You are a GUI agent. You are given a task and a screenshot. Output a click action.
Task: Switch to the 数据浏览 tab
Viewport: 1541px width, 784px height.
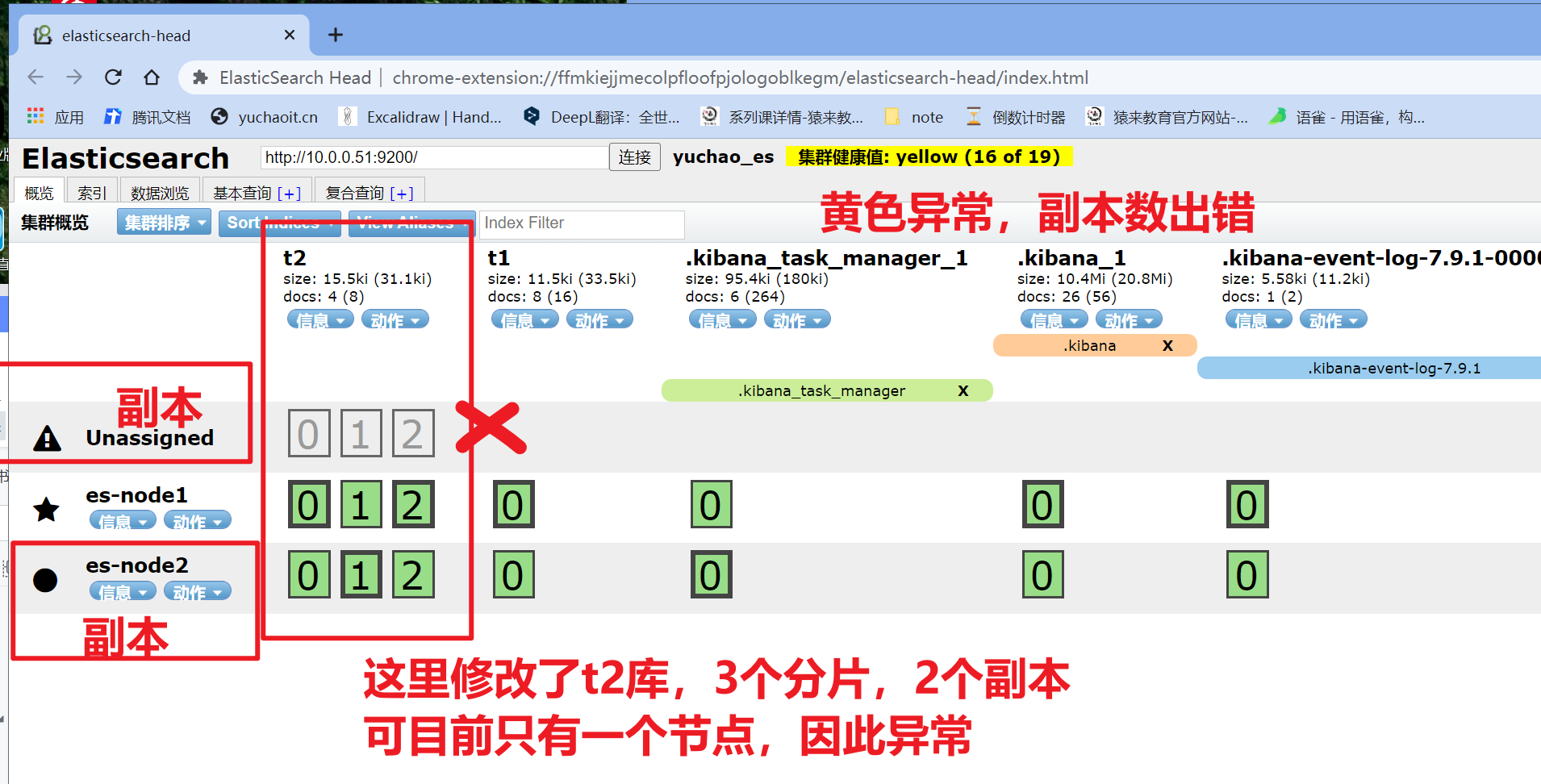[x=160, y=193]
